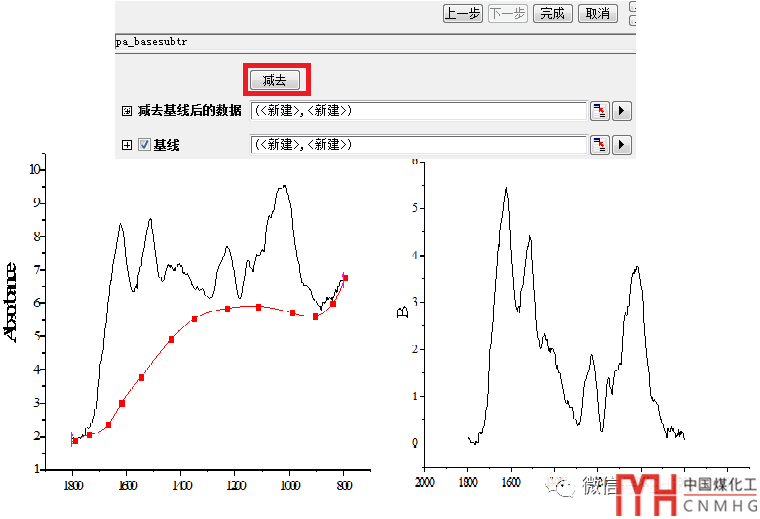Click x-axis label 2000 in right graph
The image size is (760, 519).
coord(425,482)
